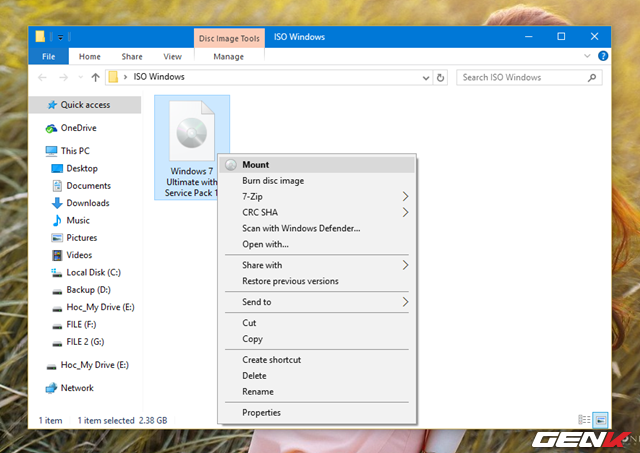Open Pictures folder in sidebar

tap(82, 238)
